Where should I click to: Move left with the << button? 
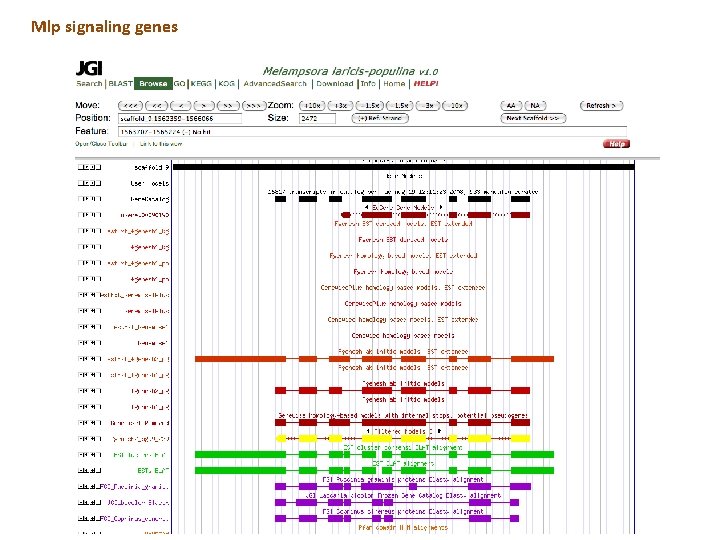point(156,106)
